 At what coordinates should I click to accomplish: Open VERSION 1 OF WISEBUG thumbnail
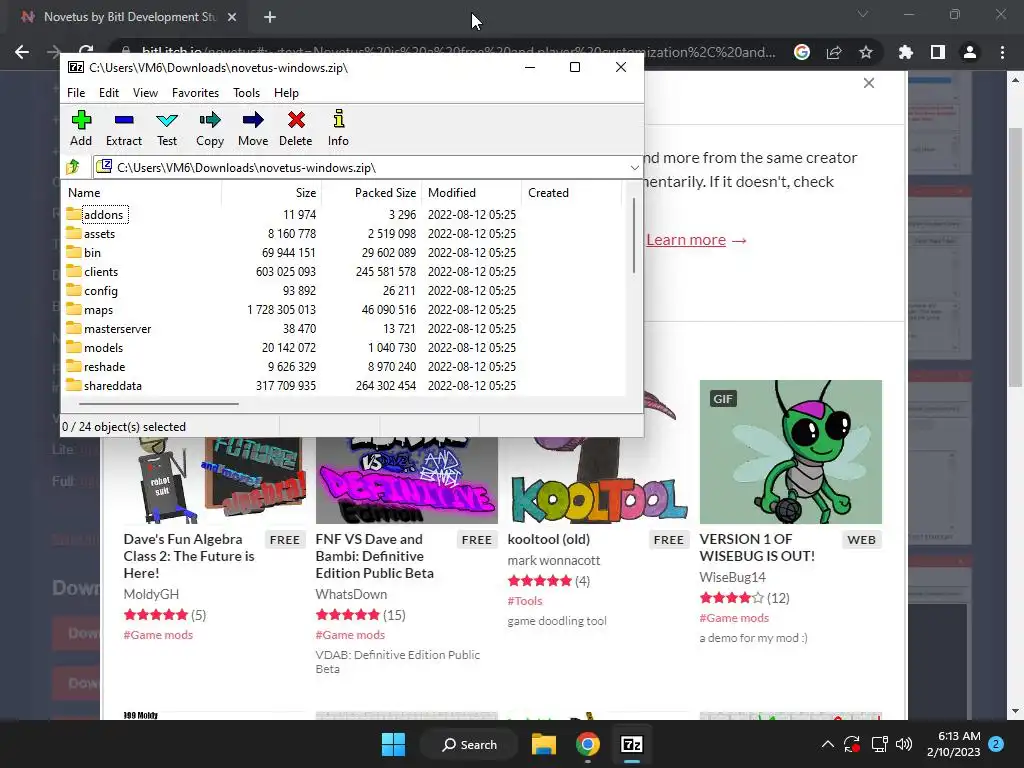point(790,452)
